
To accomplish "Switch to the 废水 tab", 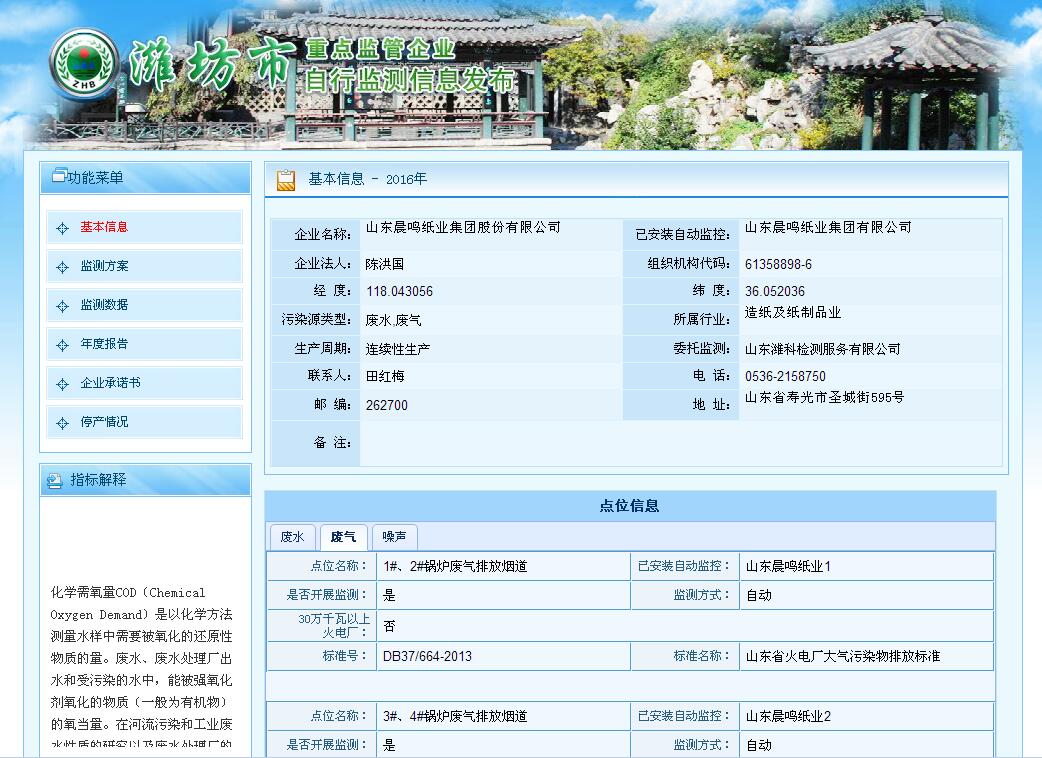I will coord(292,536).
